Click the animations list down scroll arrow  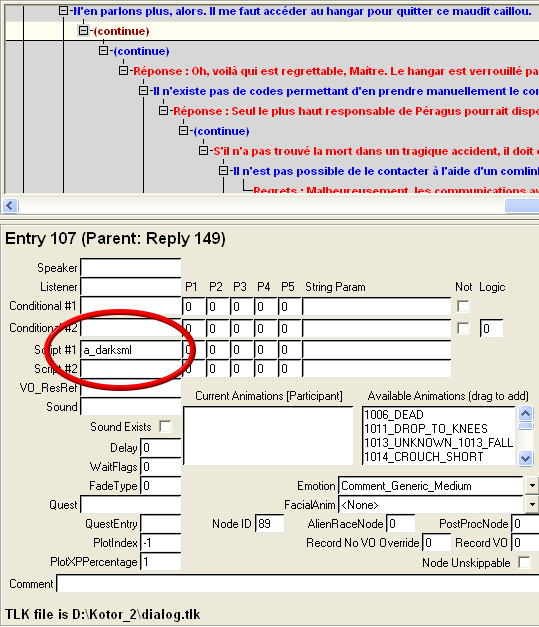tap(525, 458)
